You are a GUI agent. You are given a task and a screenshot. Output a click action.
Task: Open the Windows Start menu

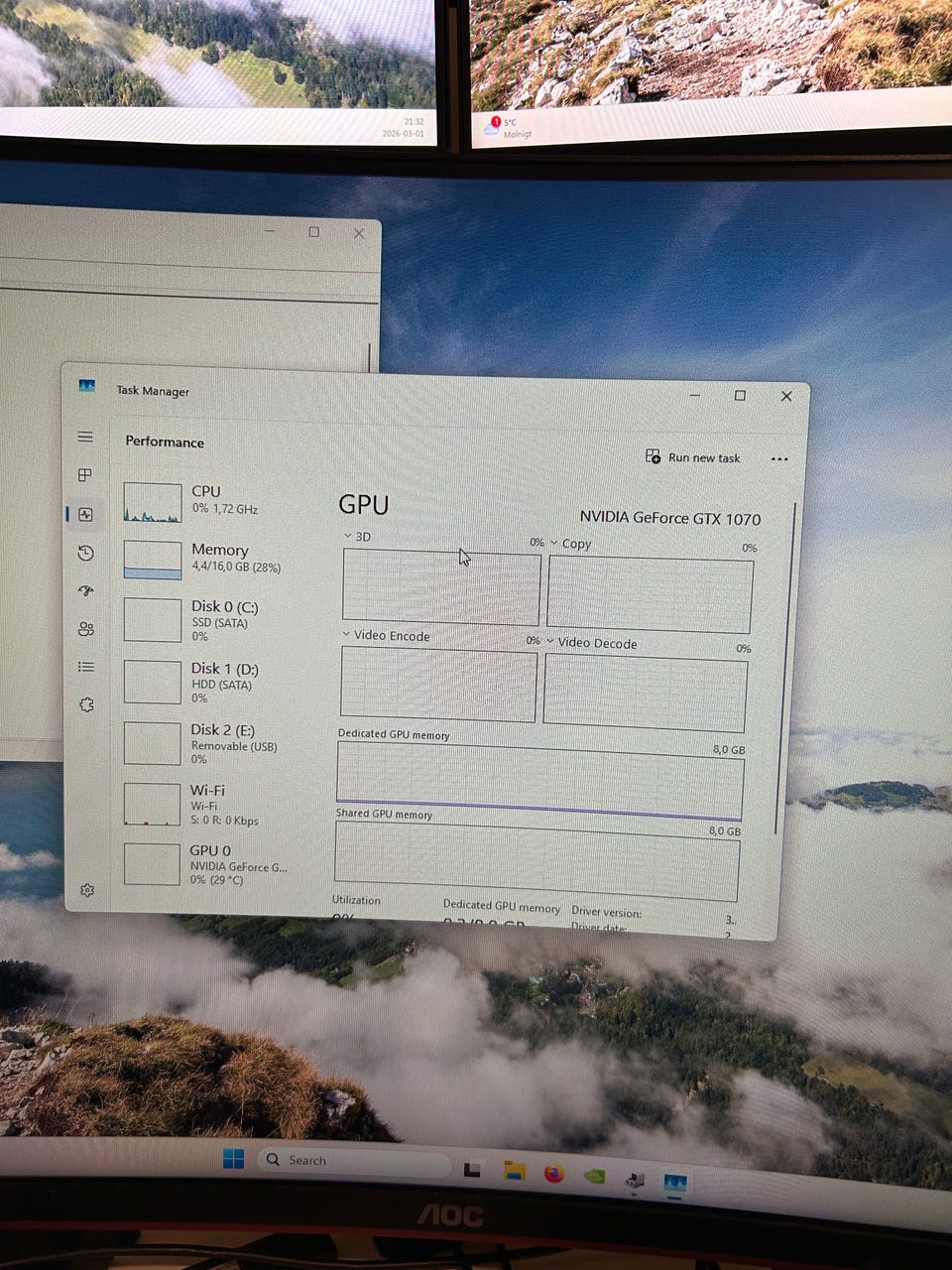pos(233,1159)
